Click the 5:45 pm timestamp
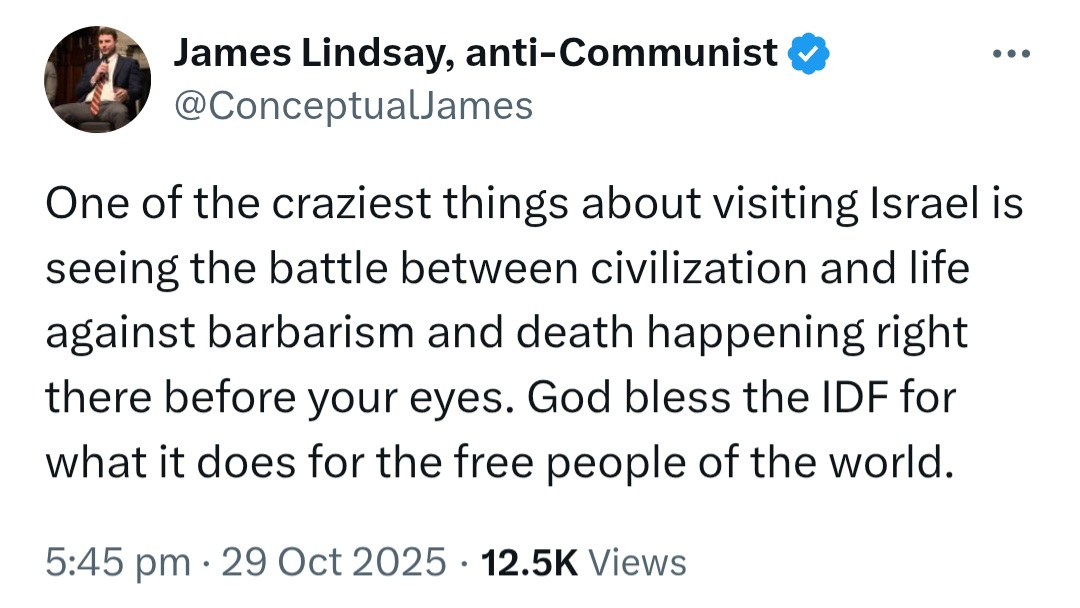This screenshot has width=1080, height=608. tap(118, 562)
